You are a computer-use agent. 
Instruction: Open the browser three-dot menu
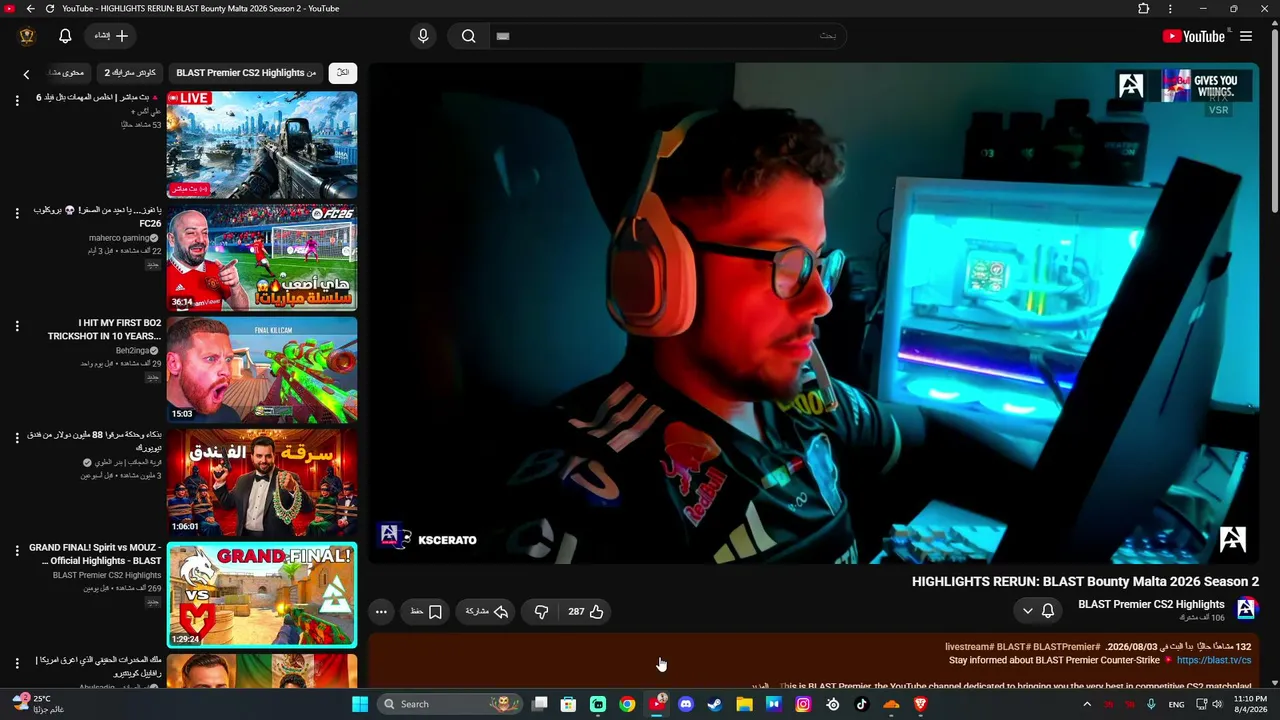(x=1170, y=9)
